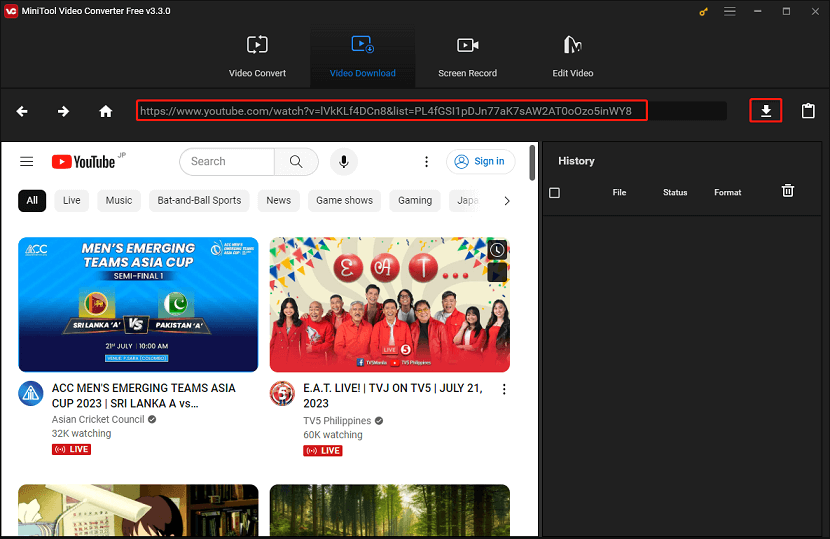Open the TV5 Philippines channel avatar

282,393
